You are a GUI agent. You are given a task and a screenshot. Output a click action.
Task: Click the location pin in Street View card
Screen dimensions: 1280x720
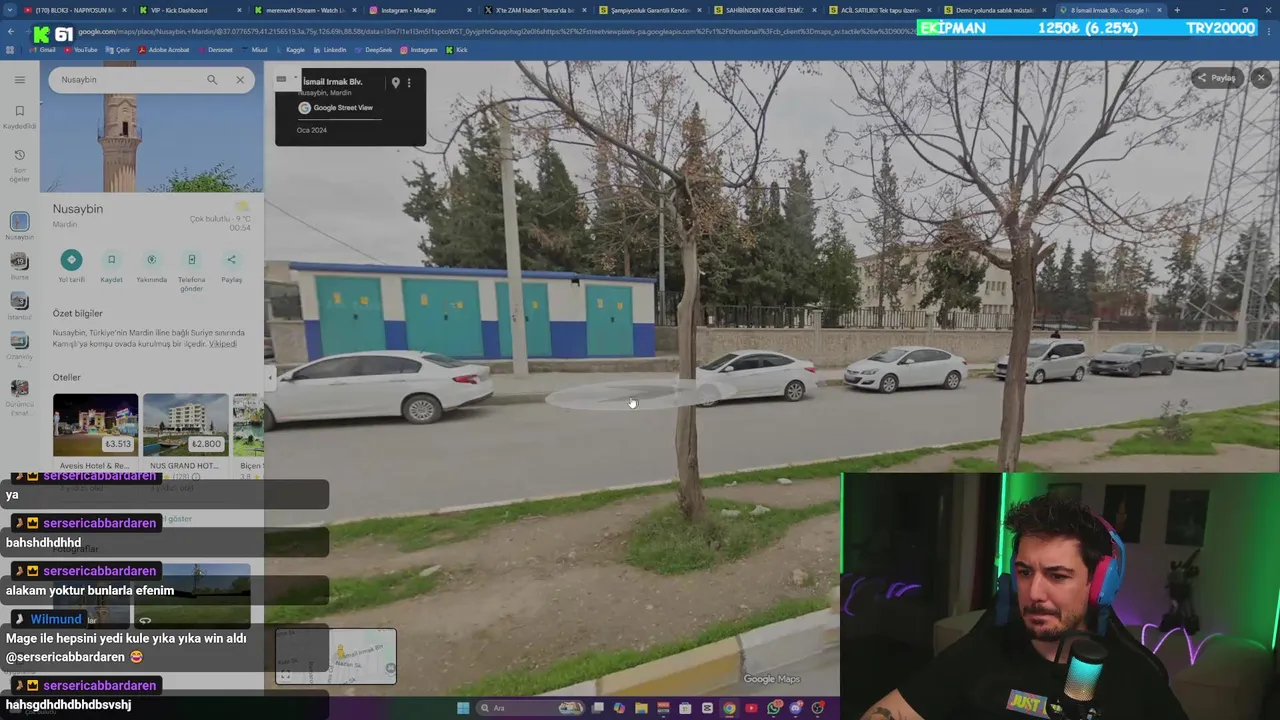click(x=395, y=83)
